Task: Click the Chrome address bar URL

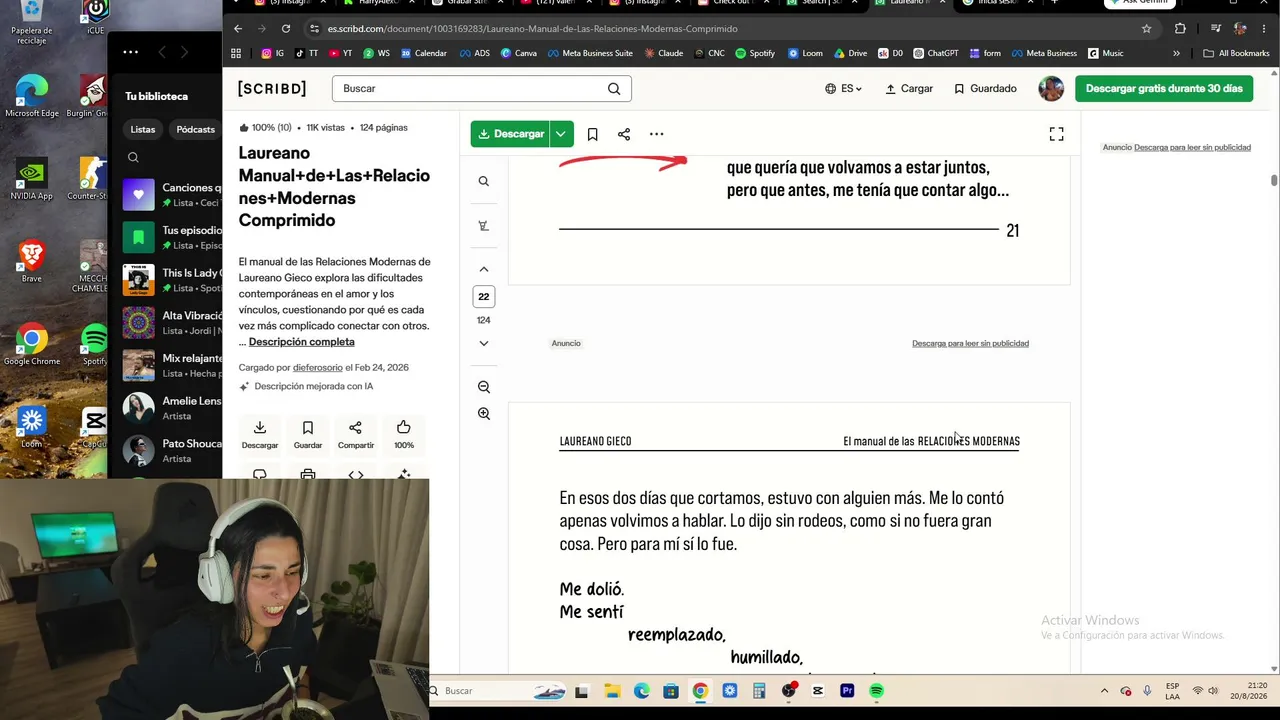Action: pos(532,29)
